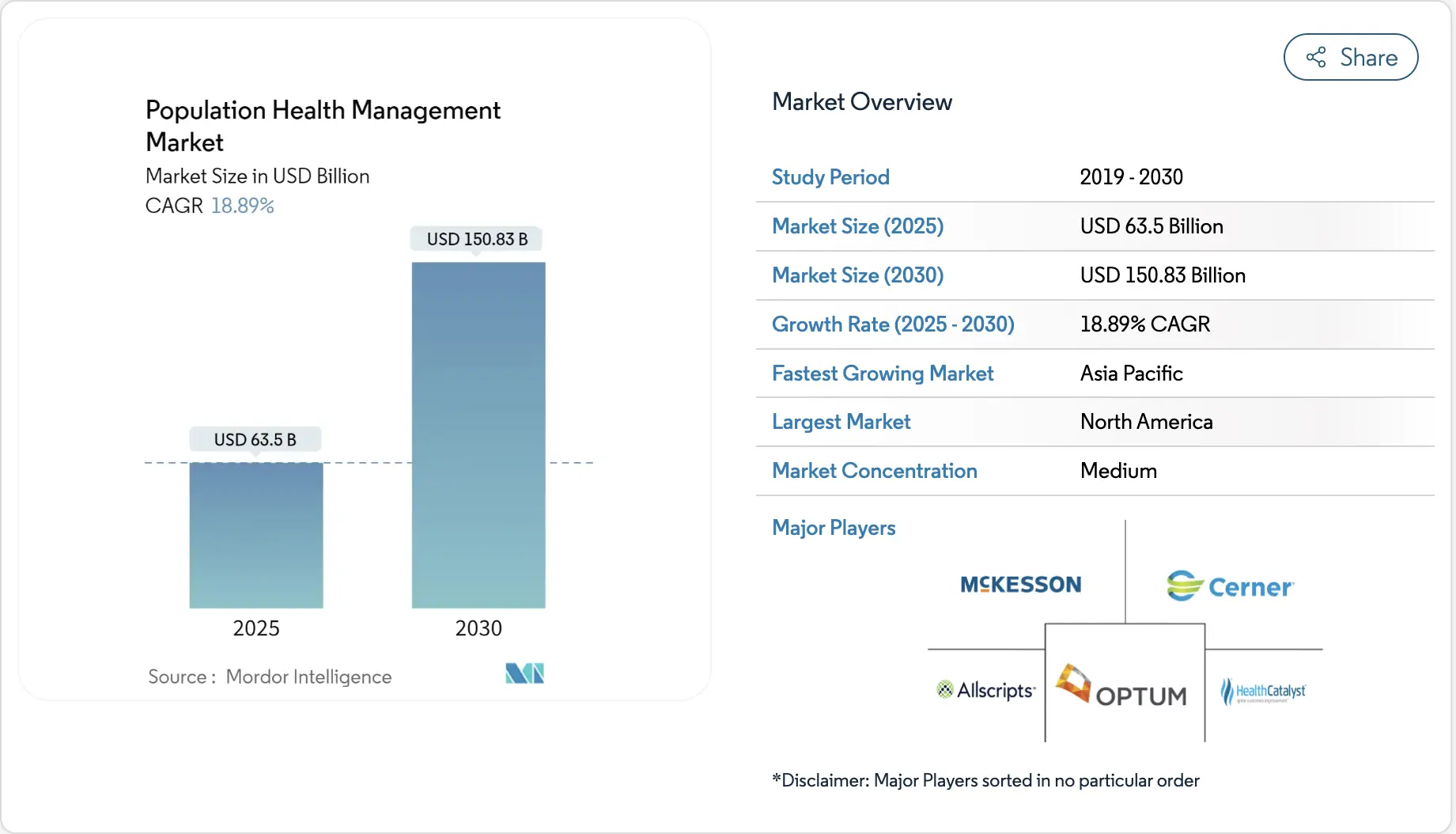The width and height of the screenshot is (1456, 834).
Task: Click the Mordor Intelligence logo icon
Action: click(524, 673)
